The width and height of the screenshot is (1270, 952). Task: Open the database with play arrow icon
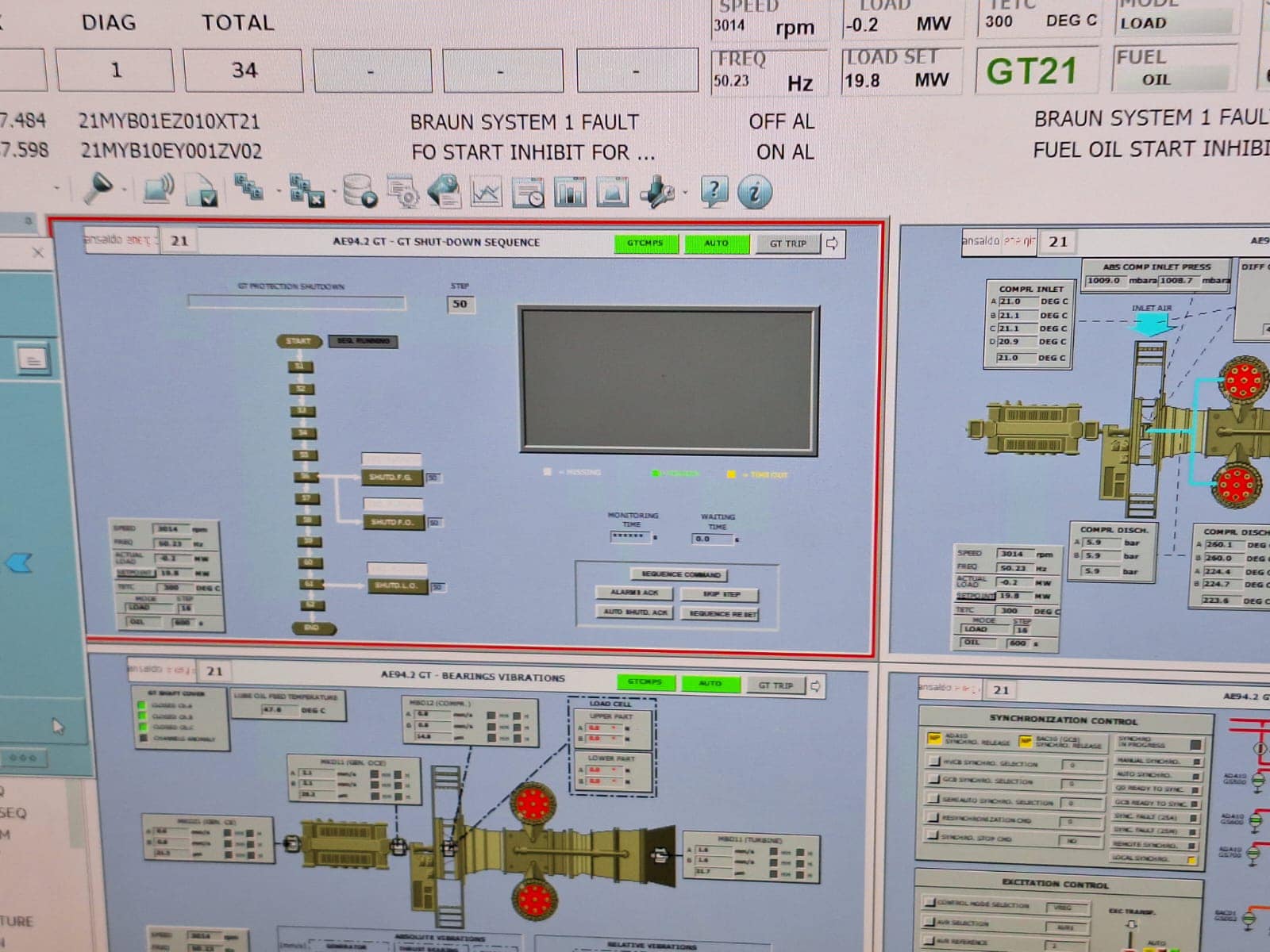359,191
